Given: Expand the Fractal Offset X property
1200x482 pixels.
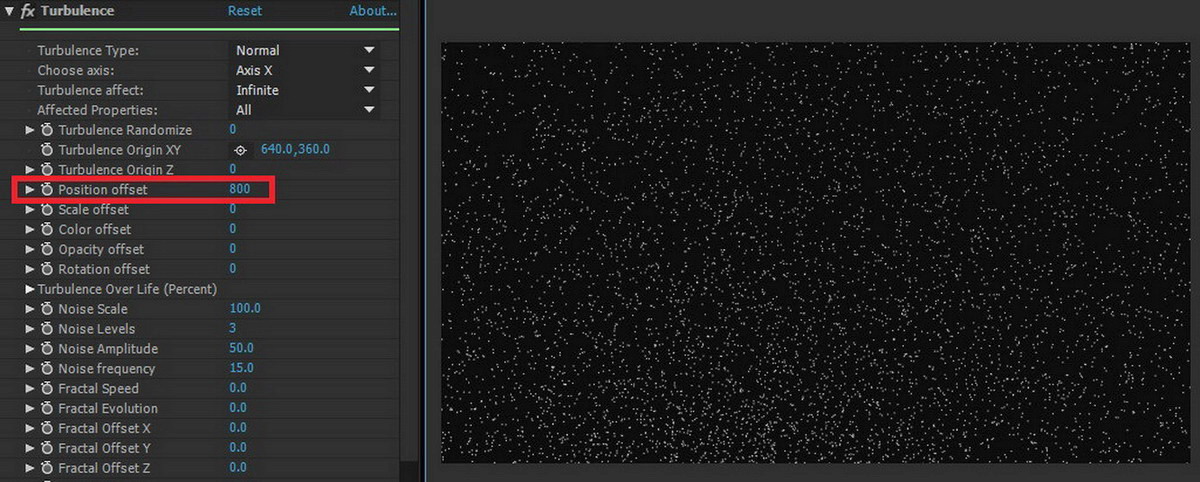Looking at the screenshot, I should tap(30, 428).
